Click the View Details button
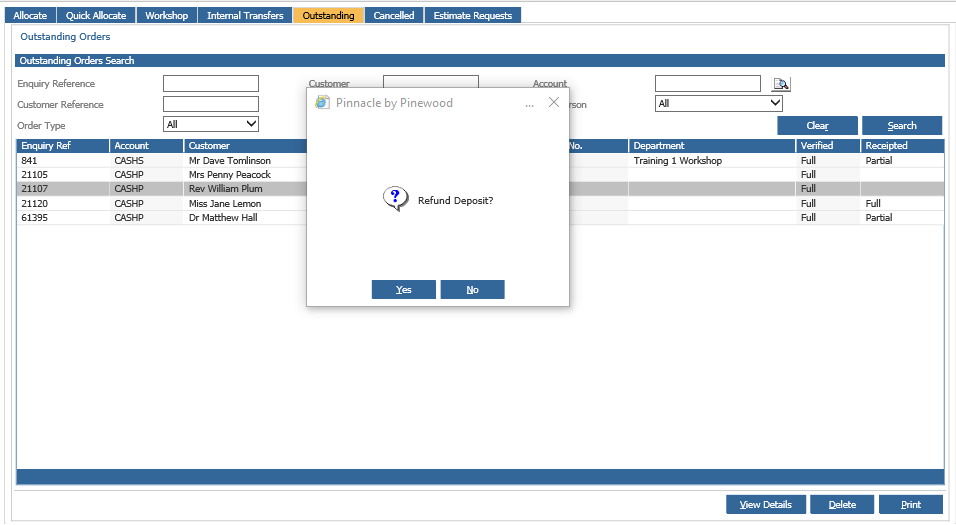The image size is (956, 525). 766,504
